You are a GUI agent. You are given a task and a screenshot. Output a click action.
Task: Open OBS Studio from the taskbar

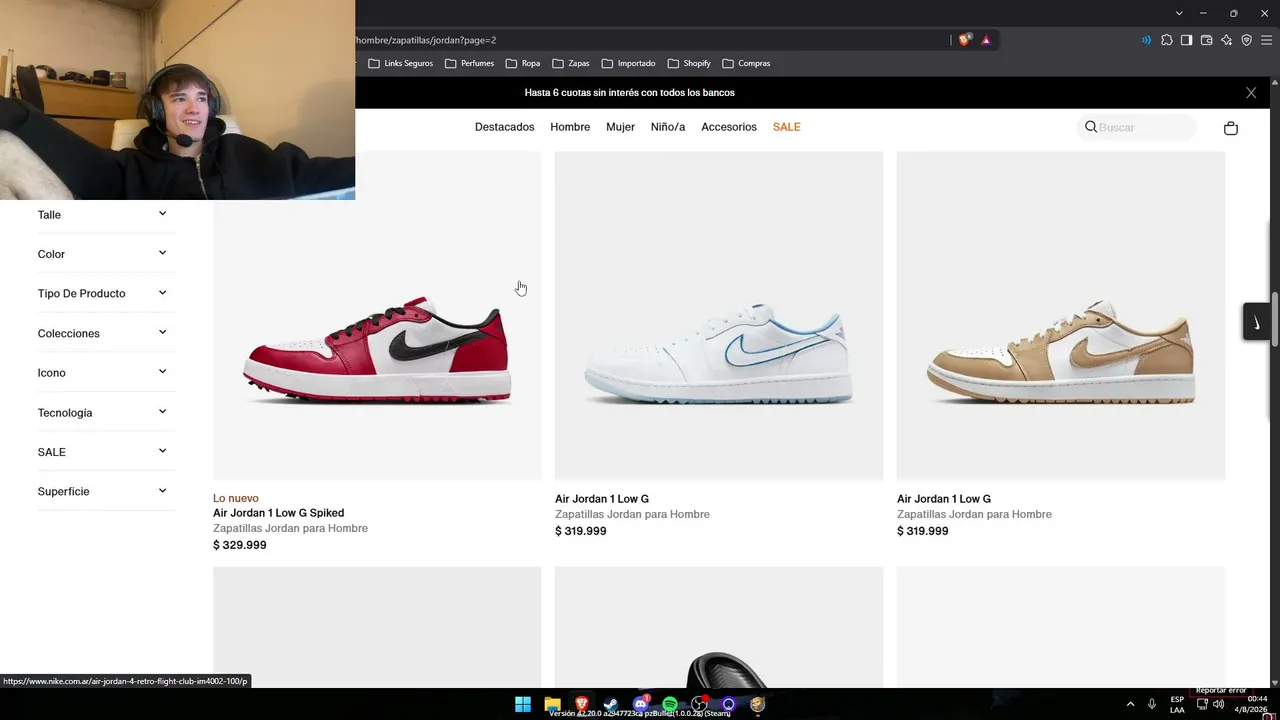click(x=699, y=704)
